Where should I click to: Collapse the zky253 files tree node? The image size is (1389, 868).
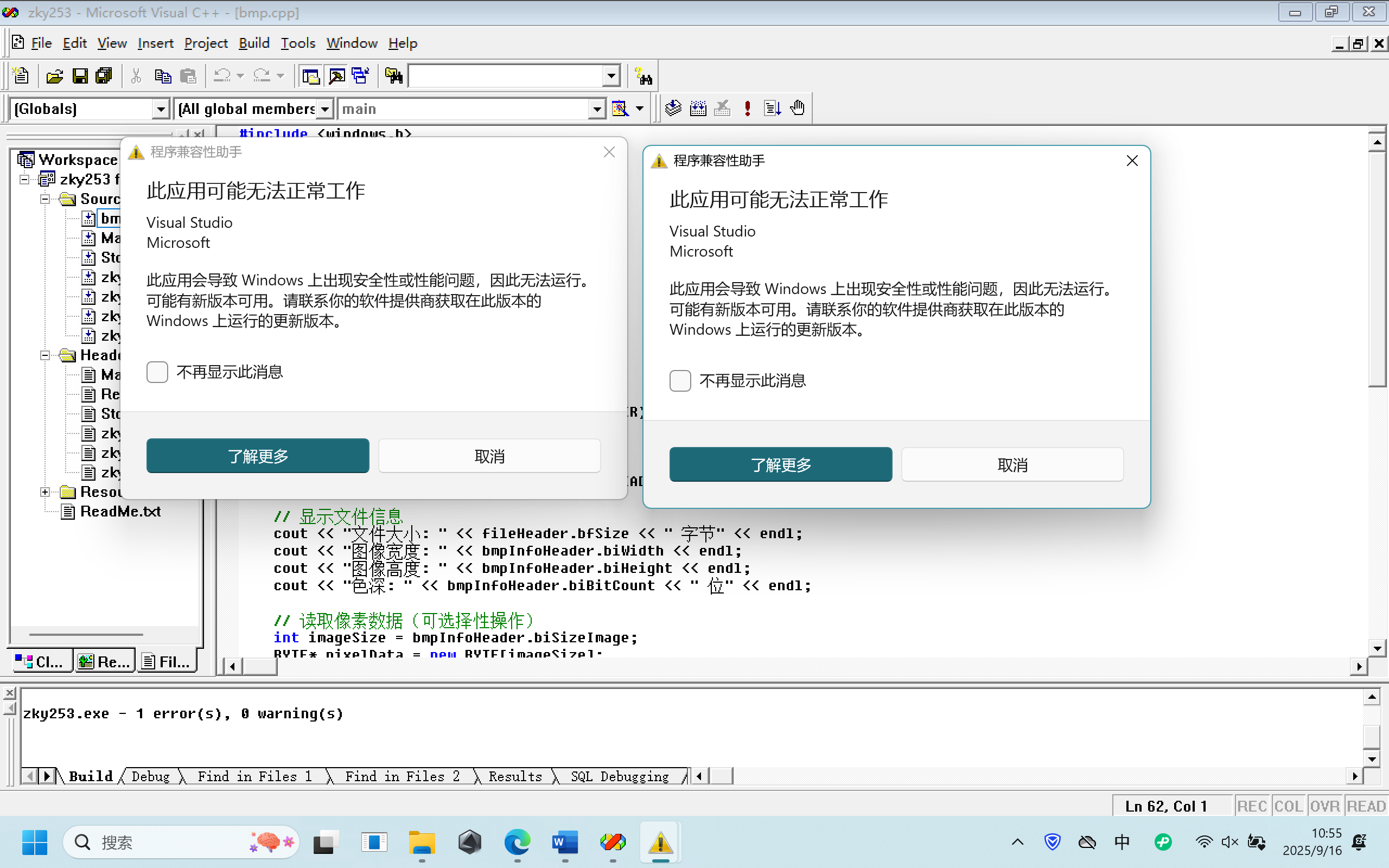point(24,180)
